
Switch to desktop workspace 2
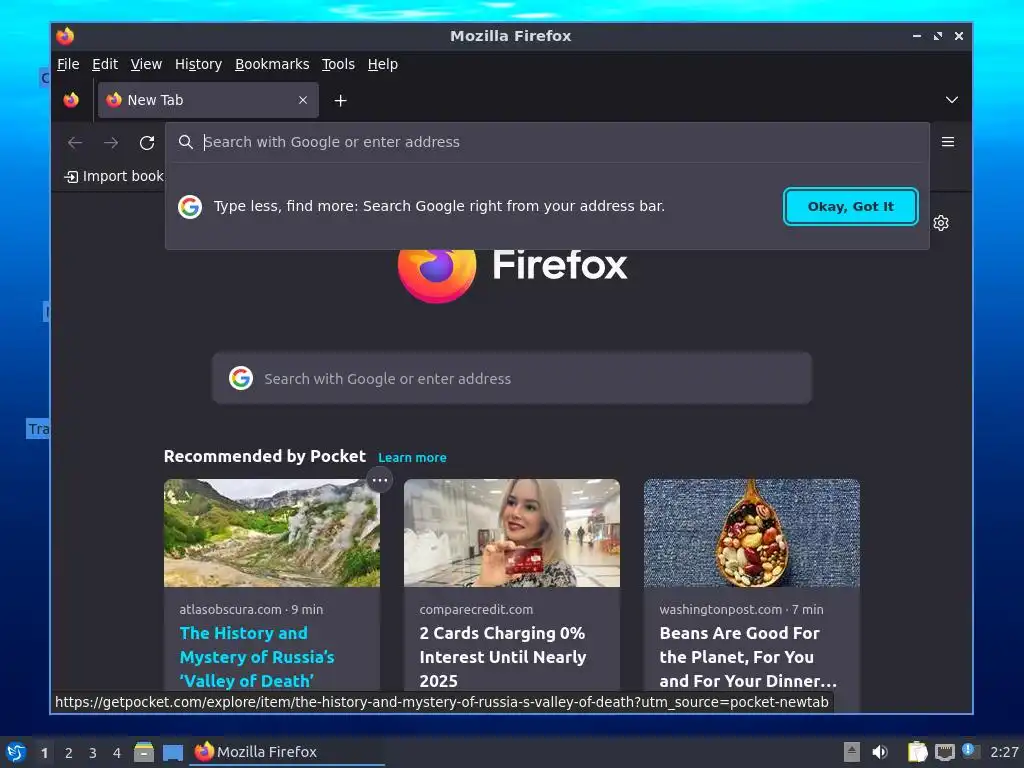click(x=69, y=753)
